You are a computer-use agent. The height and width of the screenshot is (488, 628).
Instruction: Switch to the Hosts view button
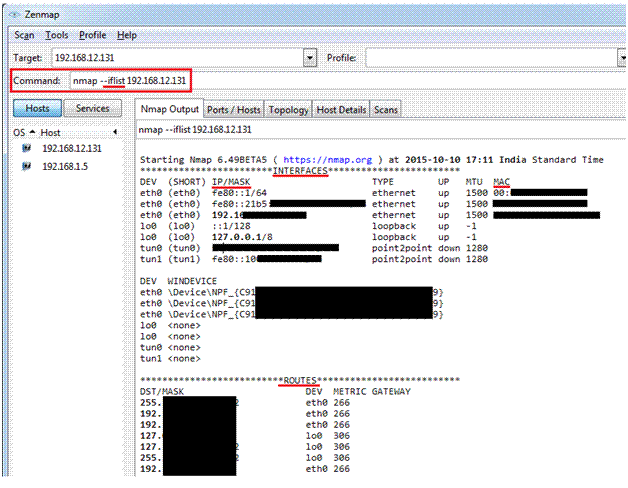(37, 108)
